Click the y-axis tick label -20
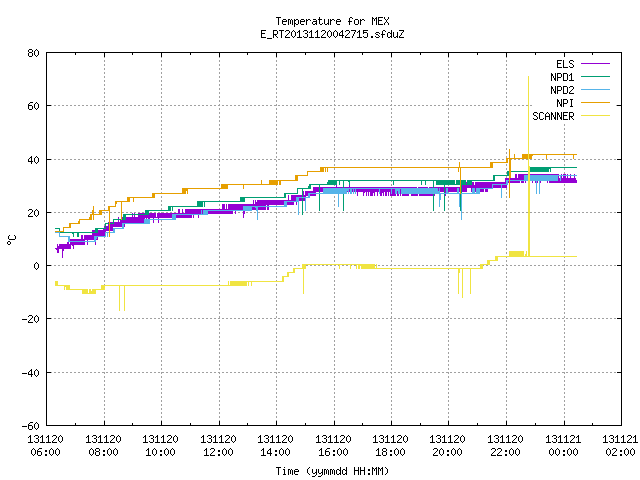The image size is (640, 480). [31, 319]
